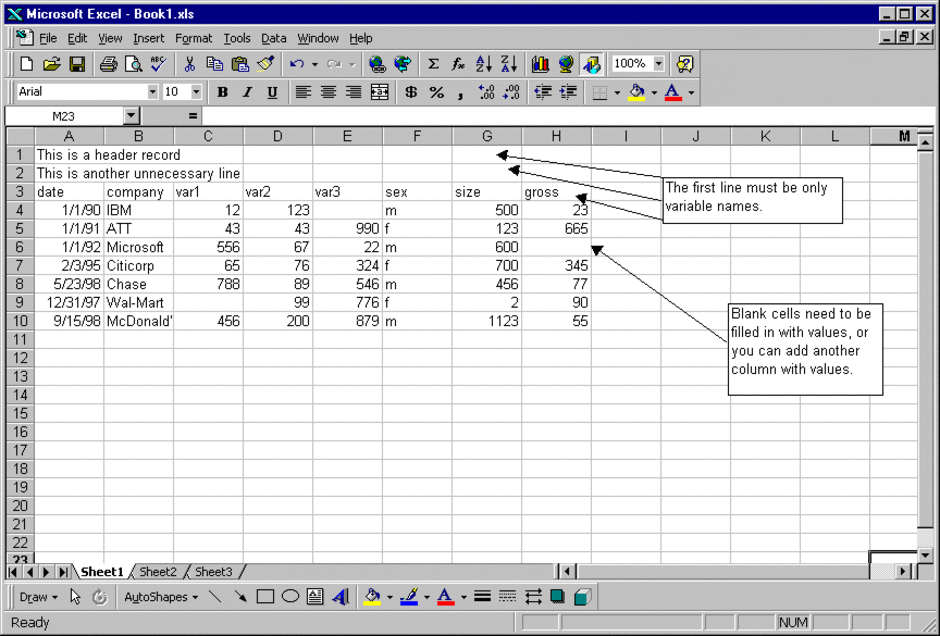Click the AutoSum sigma icon

pyautogui.click(x=433, y=64)
